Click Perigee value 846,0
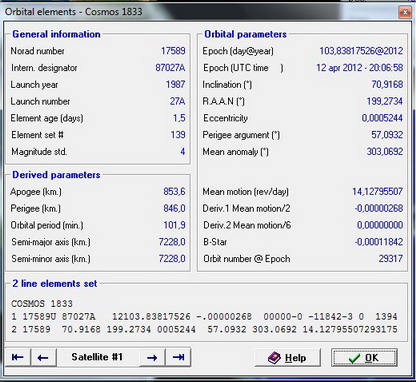This screenshot has height=382, width=416. click(174, 208)
